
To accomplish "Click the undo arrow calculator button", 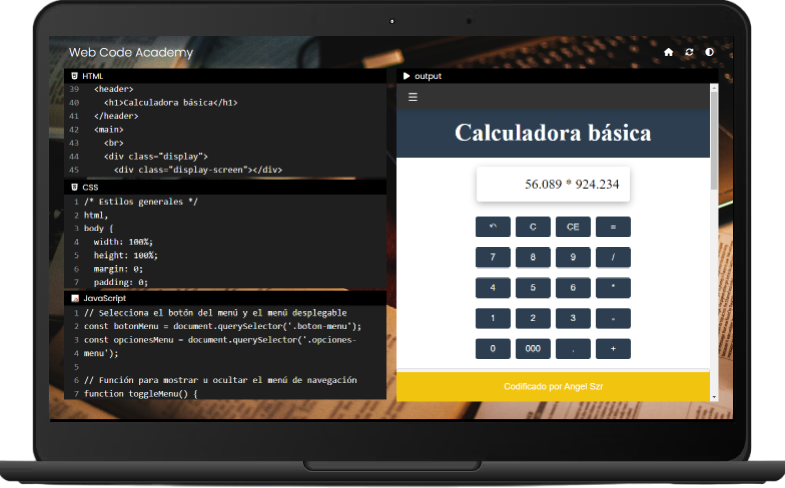I will coord(492,227).
